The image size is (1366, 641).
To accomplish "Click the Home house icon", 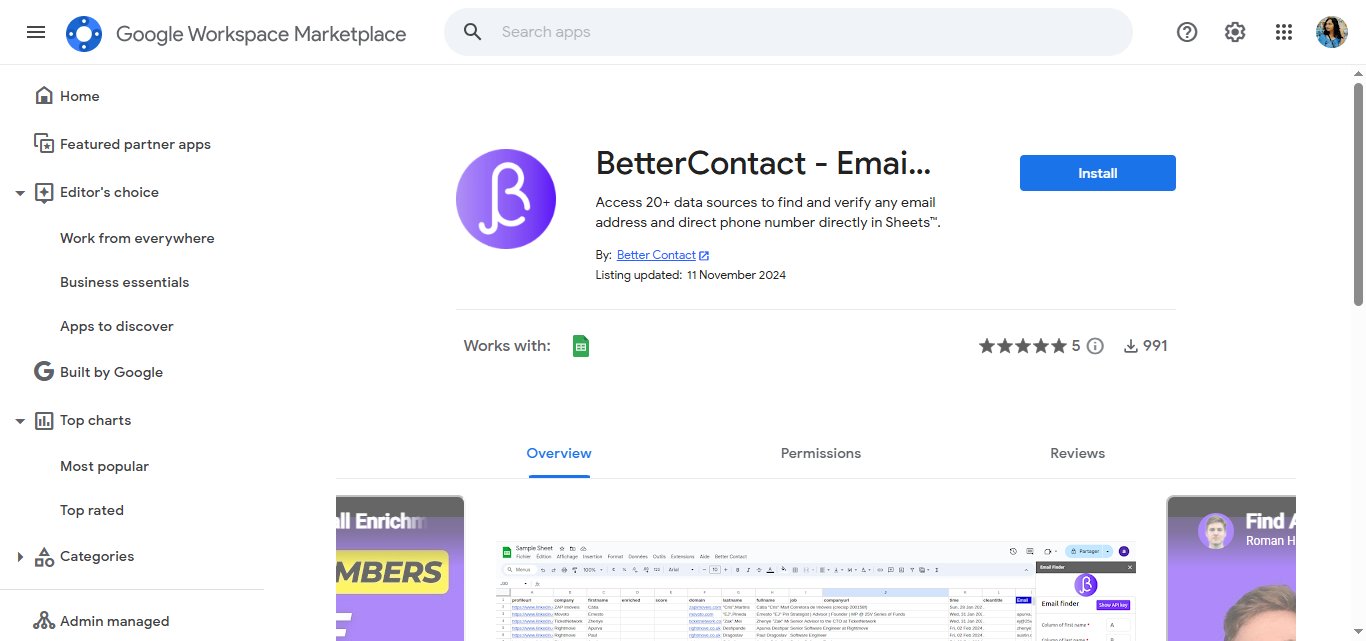I will pyautogui.click(x=44, y=96).
